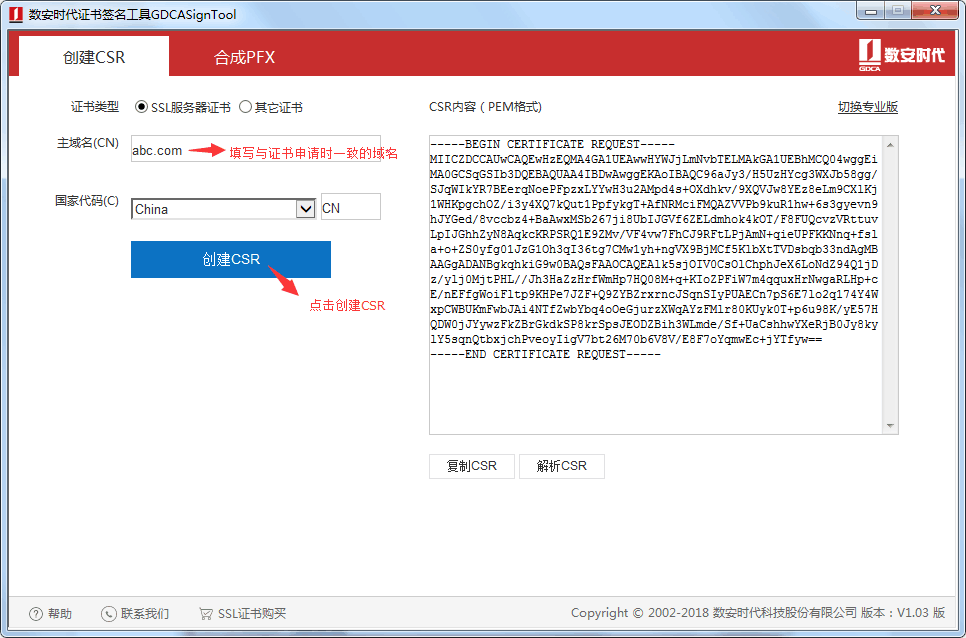Click the 切换专业版 link
The width and height of the screenshot is (966, 638).
tap(867, 107)
